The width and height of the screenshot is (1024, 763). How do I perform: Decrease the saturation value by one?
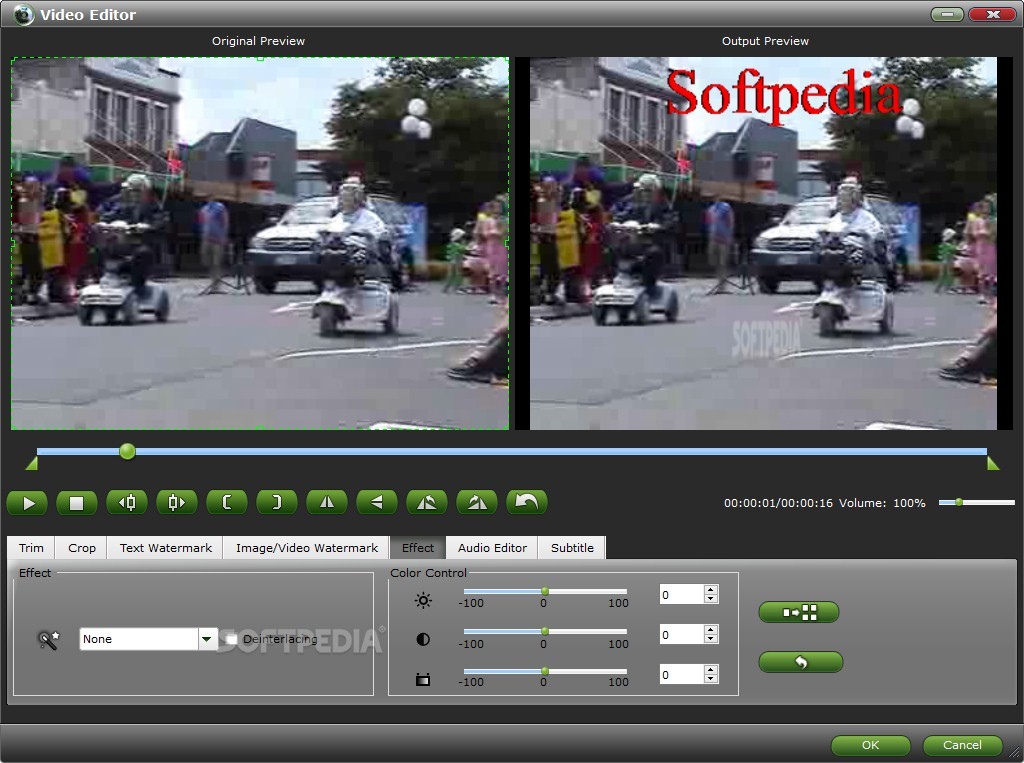click(x=711, y=679)
